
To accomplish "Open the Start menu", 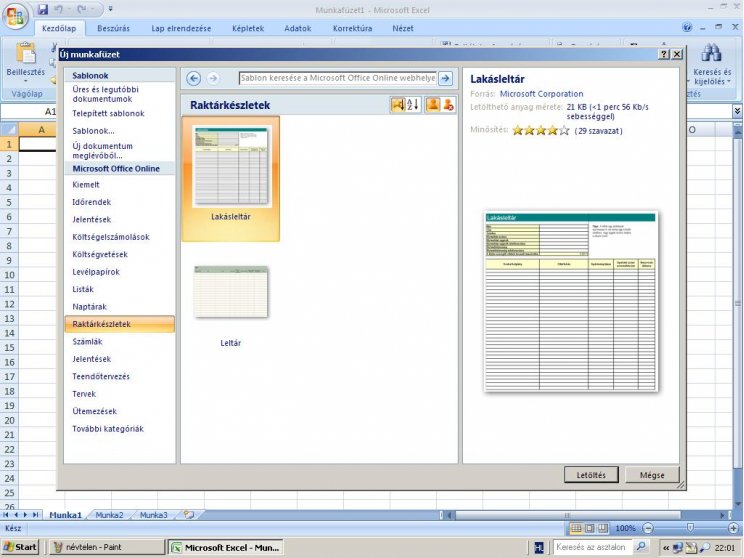I will [21, 547].
